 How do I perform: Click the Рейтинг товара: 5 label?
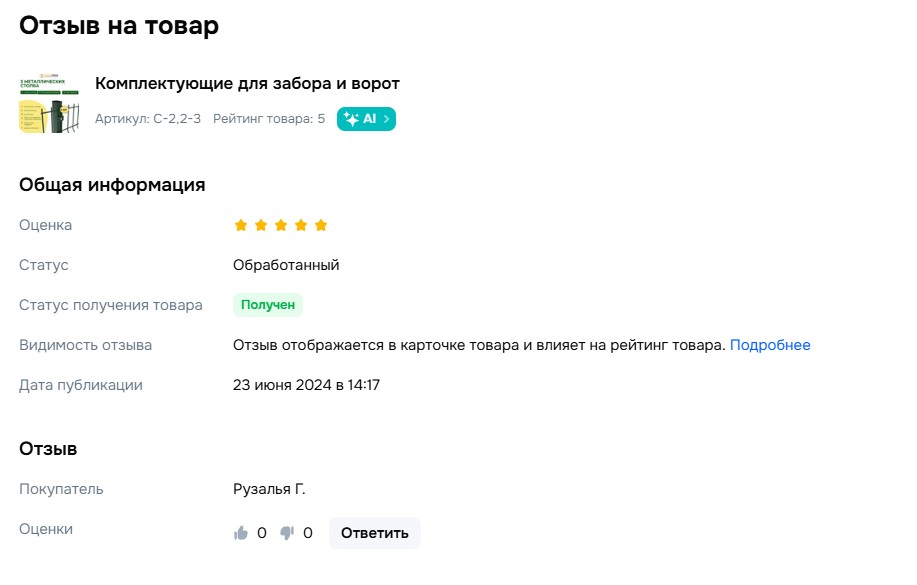coord(269,119)
